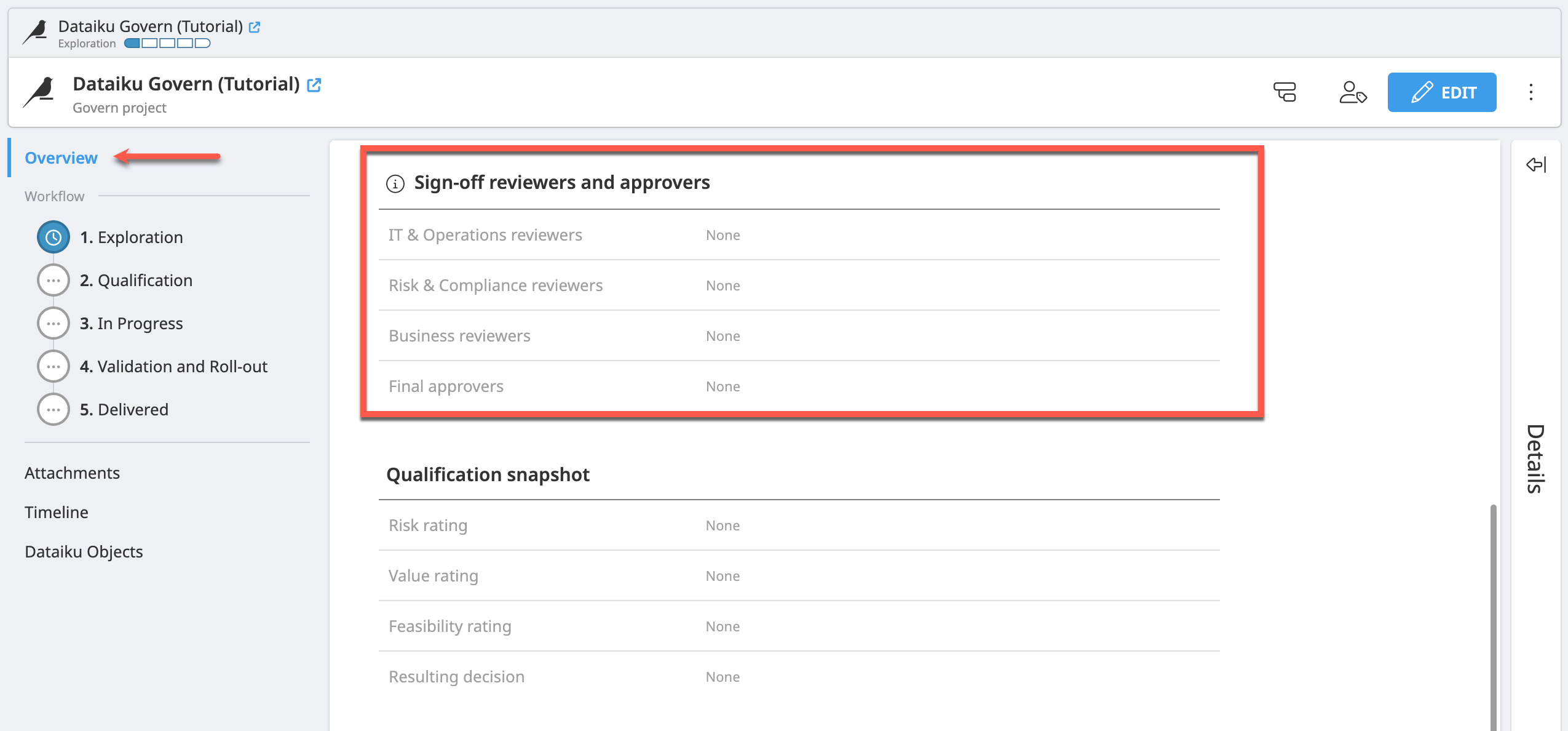Open step 4. Validation and Roll-out
This screenshot has height=731, width=1568.
click(173, 367)
